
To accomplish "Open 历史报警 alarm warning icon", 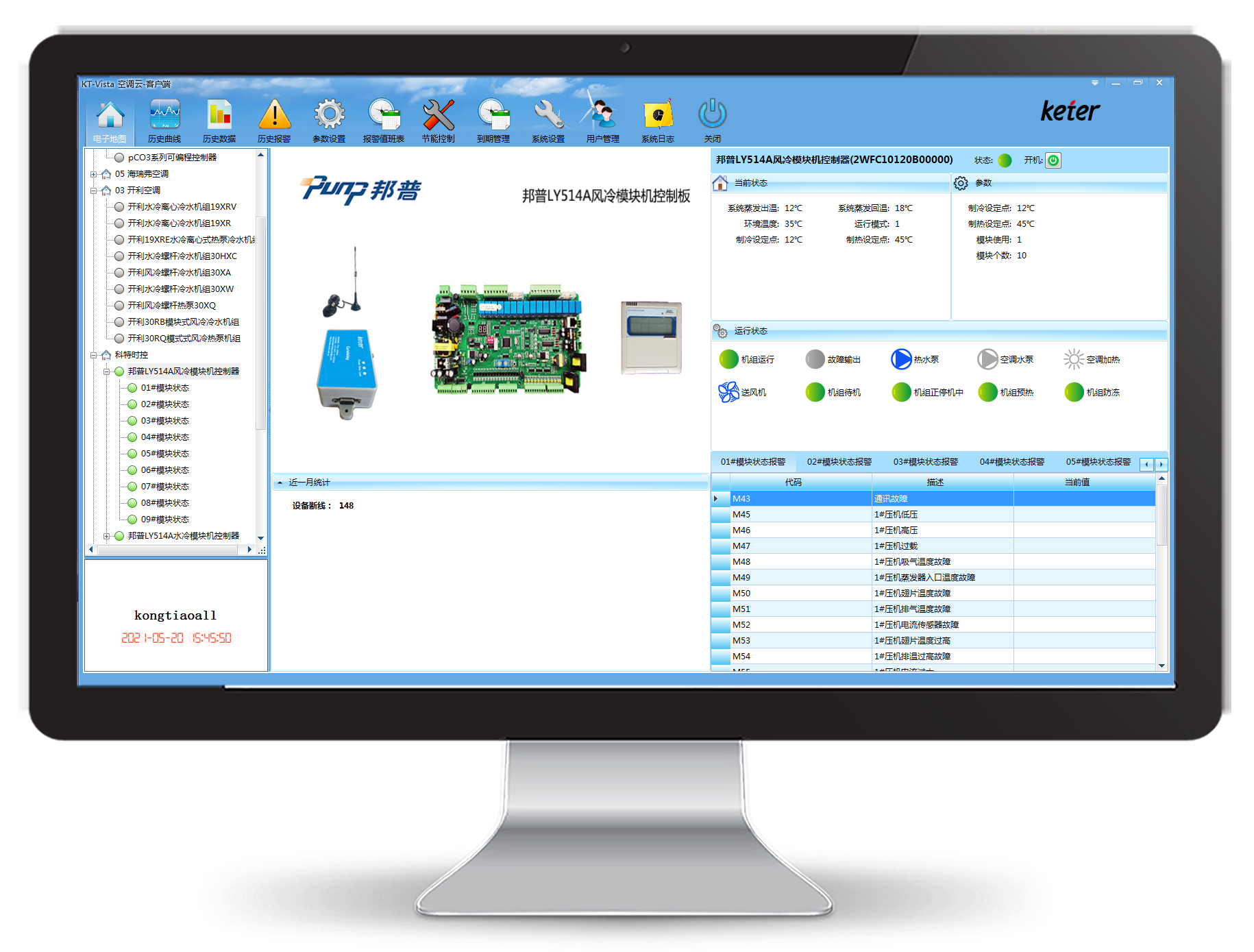I will coord(274,115).
